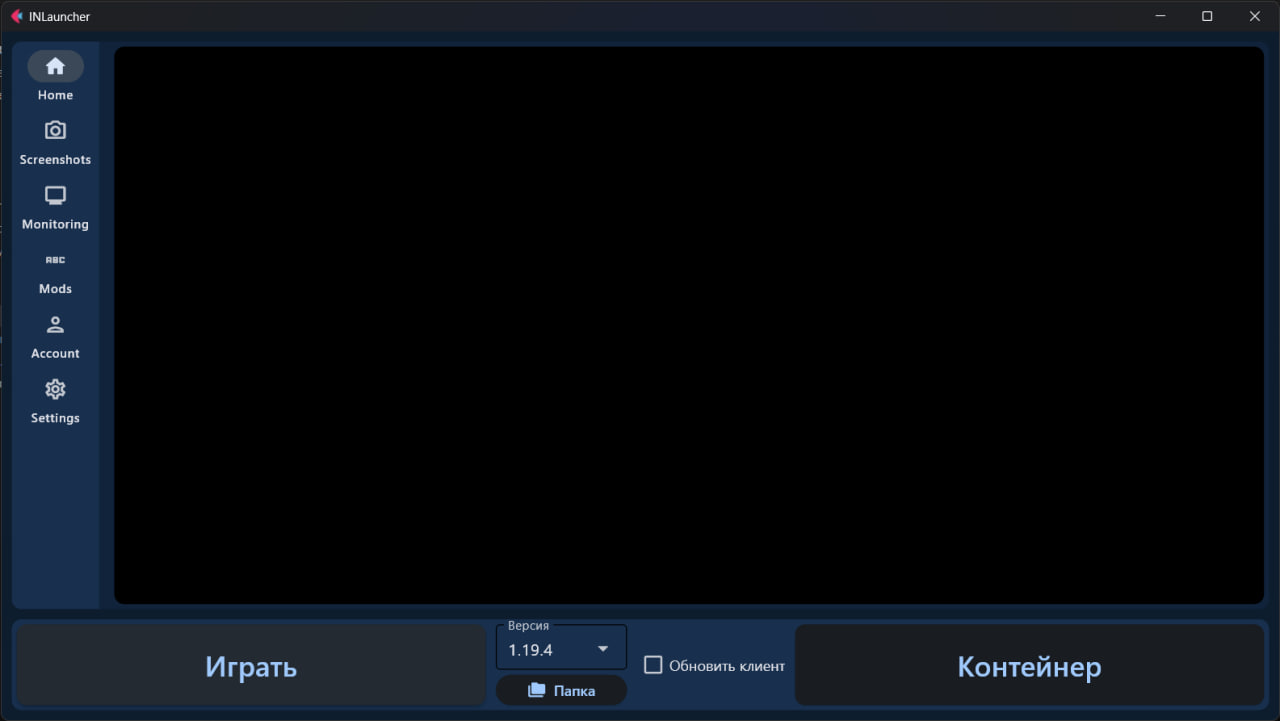The width and height of the screenshot is (1280, 721).
Task: Open Screenshots via the camera icon
Action: coord(55,131)
